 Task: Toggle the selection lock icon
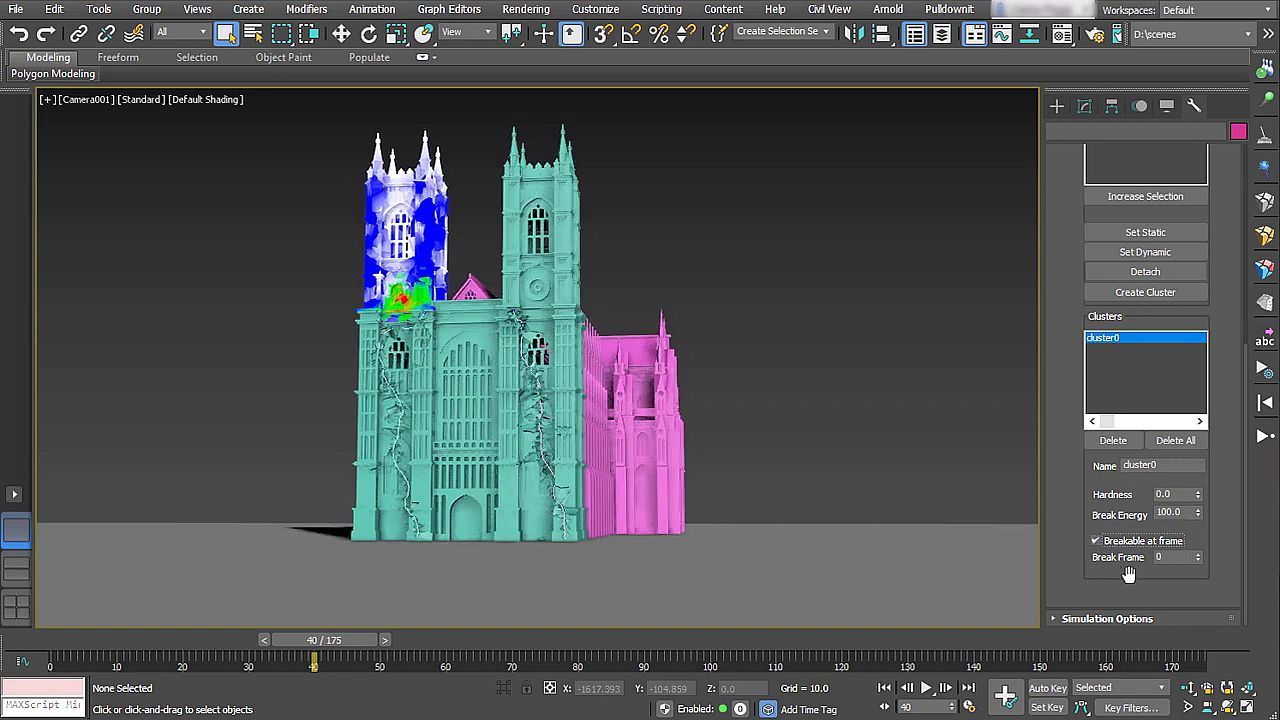[x=527, y=688]
